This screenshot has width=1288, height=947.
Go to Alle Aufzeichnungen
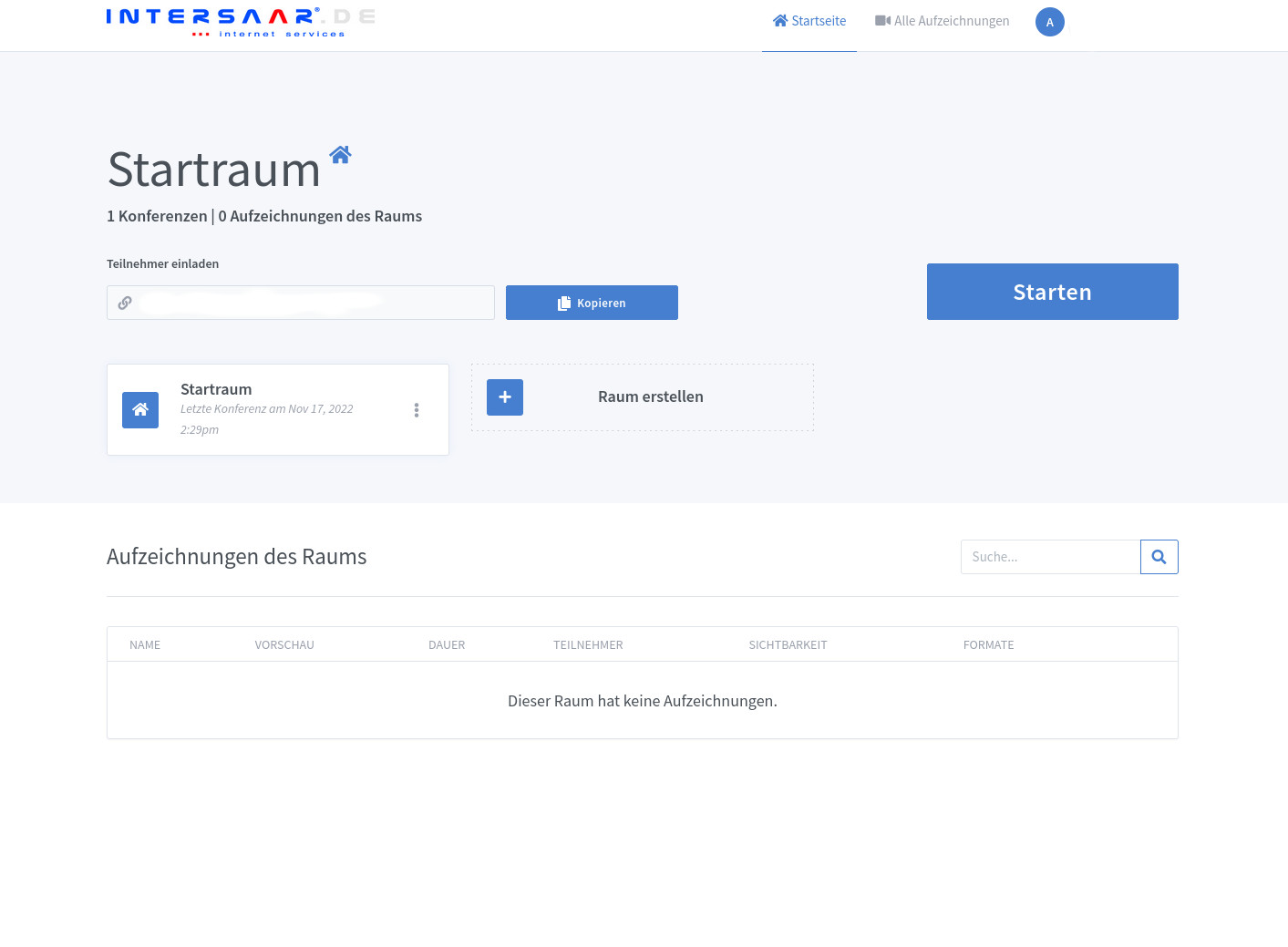point(942,21)
